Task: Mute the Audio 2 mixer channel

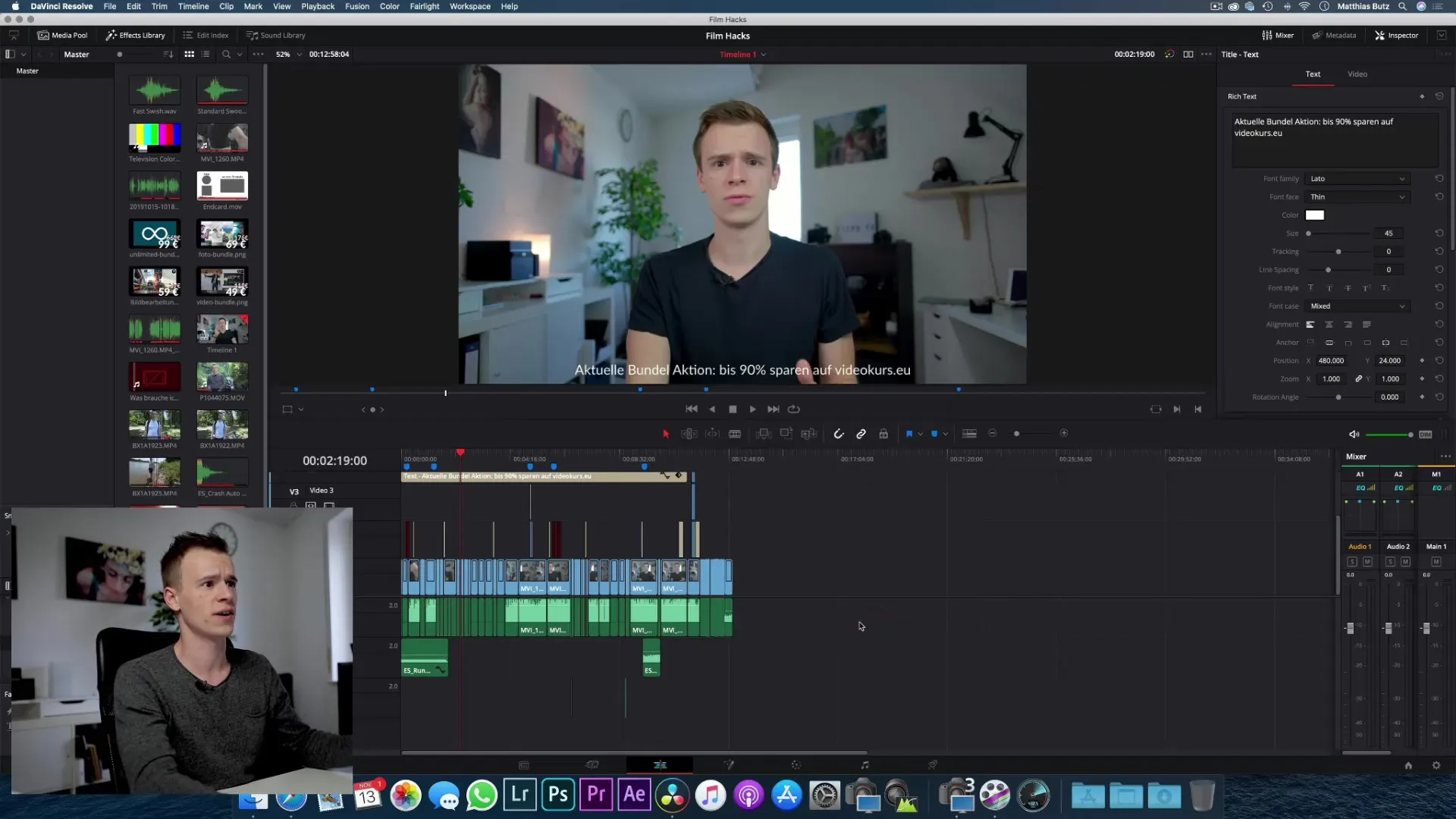Action: coord(1405,562)
